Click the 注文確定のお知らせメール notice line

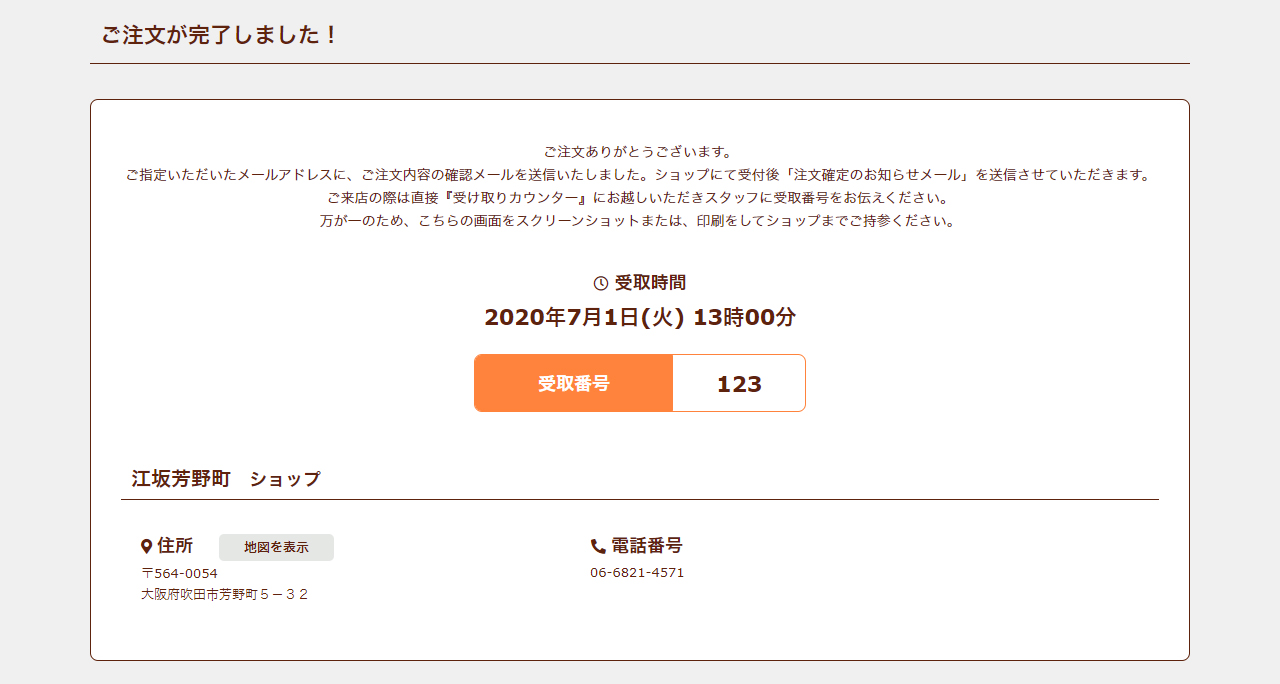[x=639, y=175]
